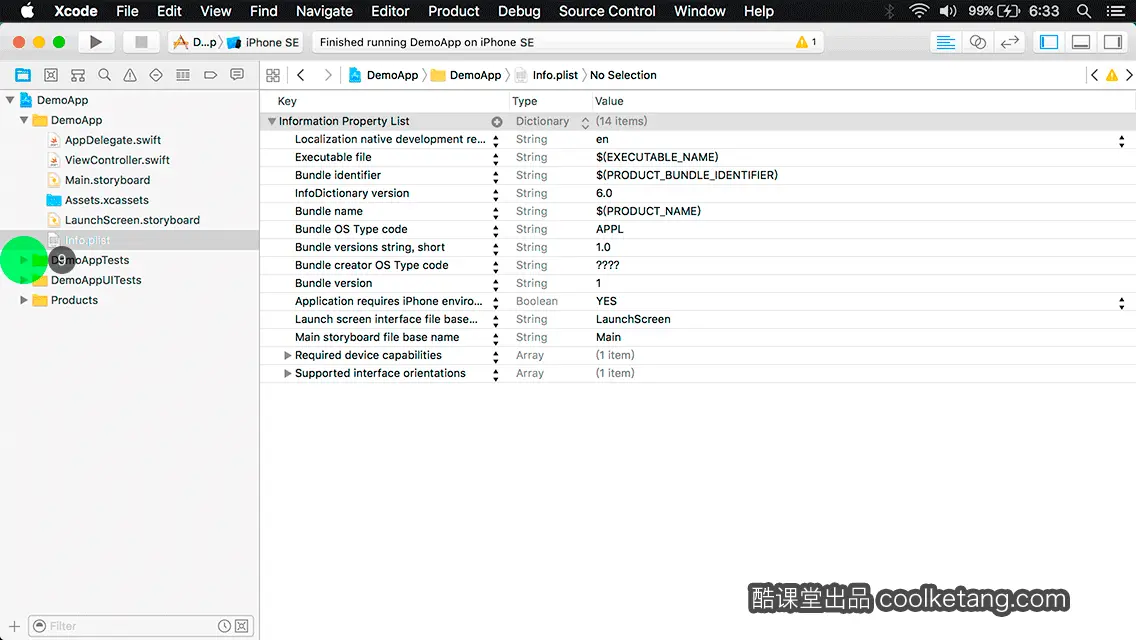Open the Editor menu
The image size is (1136, 640).
pyautogui.click(x=390, y=11)
